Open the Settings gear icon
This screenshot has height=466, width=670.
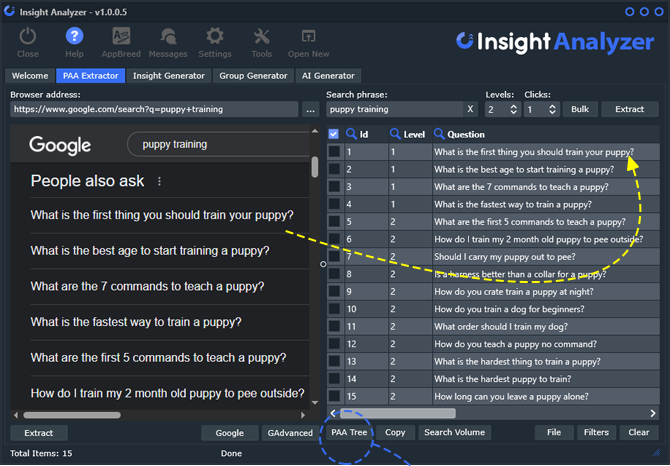click(x=215, y=36)
